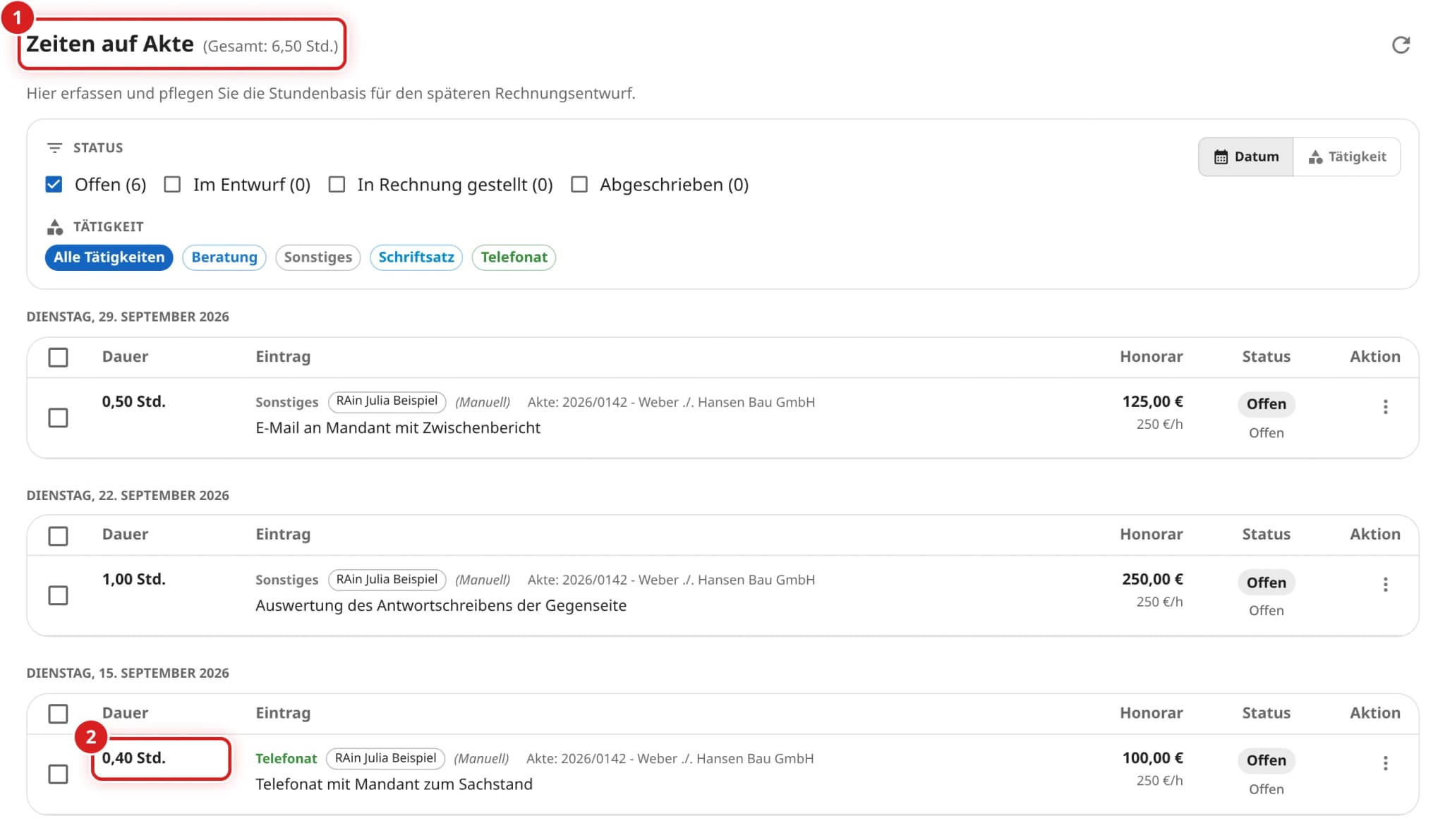The image size is (1445, 840).
Task: Click the 250,00 € Honorar amount
Action: [x=1152, y=579]
